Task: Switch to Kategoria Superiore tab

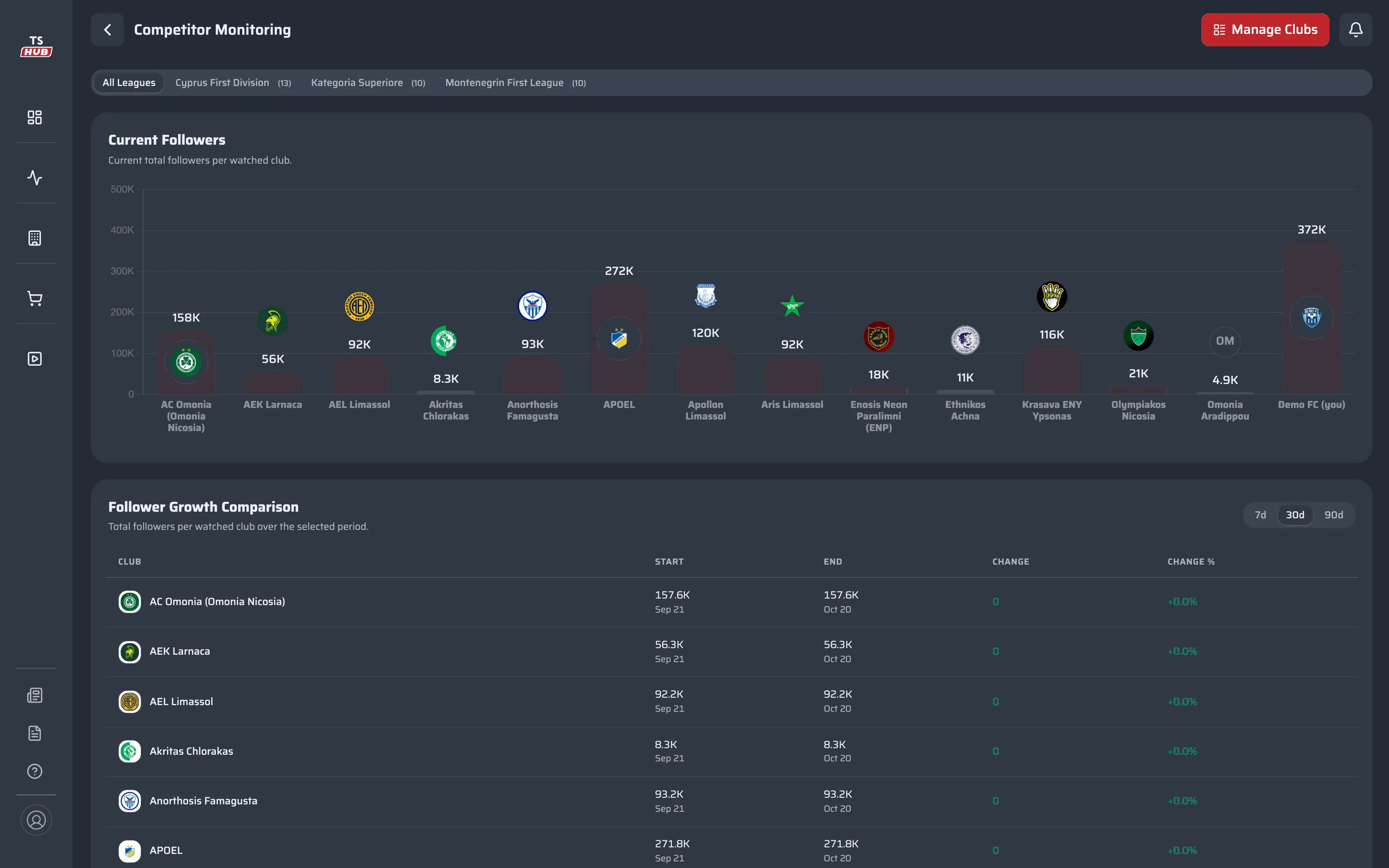Action: (368, 83)
